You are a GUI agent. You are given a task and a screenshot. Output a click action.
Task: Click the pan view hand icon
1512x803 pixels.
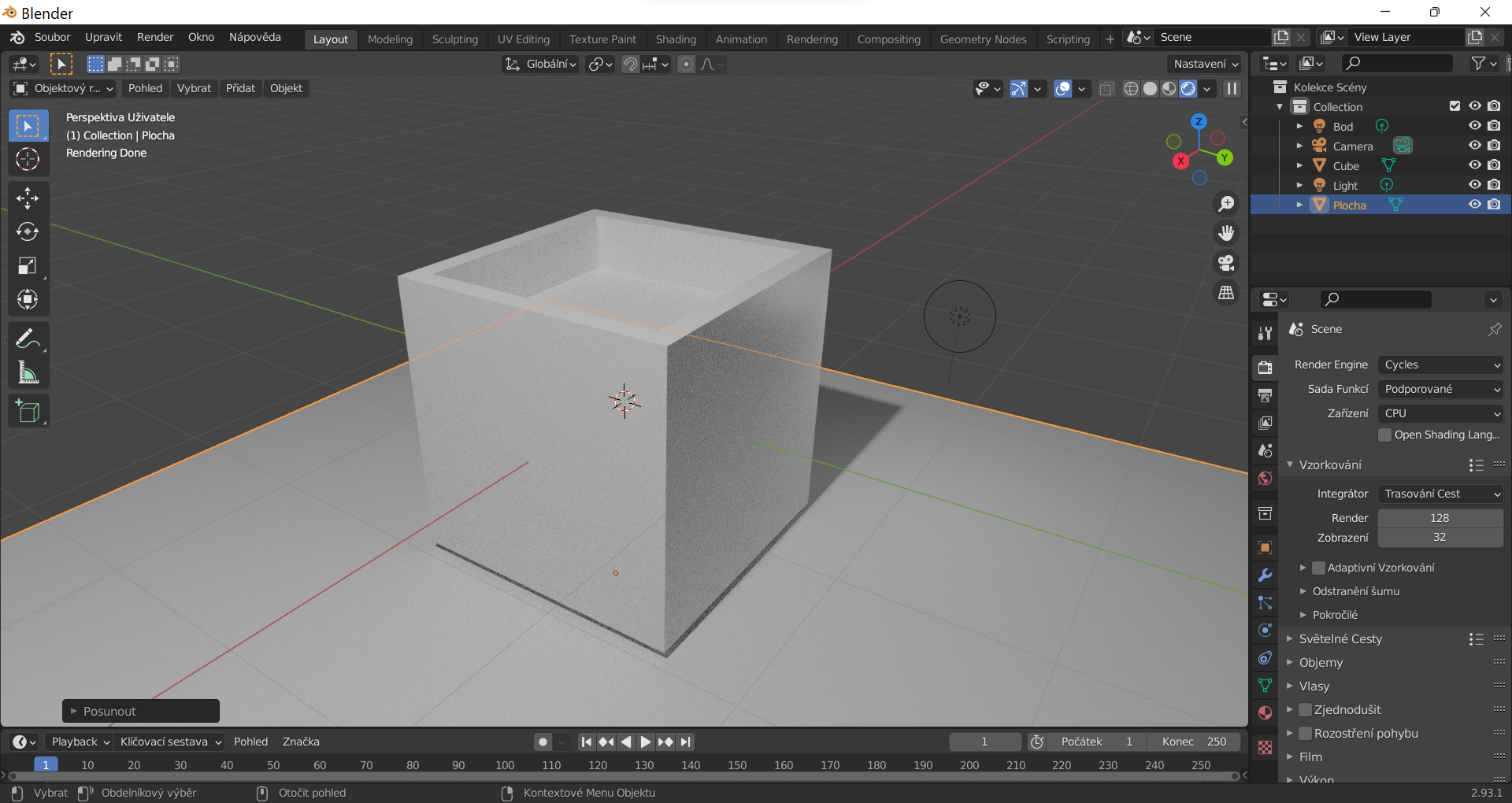point(1226,233)
